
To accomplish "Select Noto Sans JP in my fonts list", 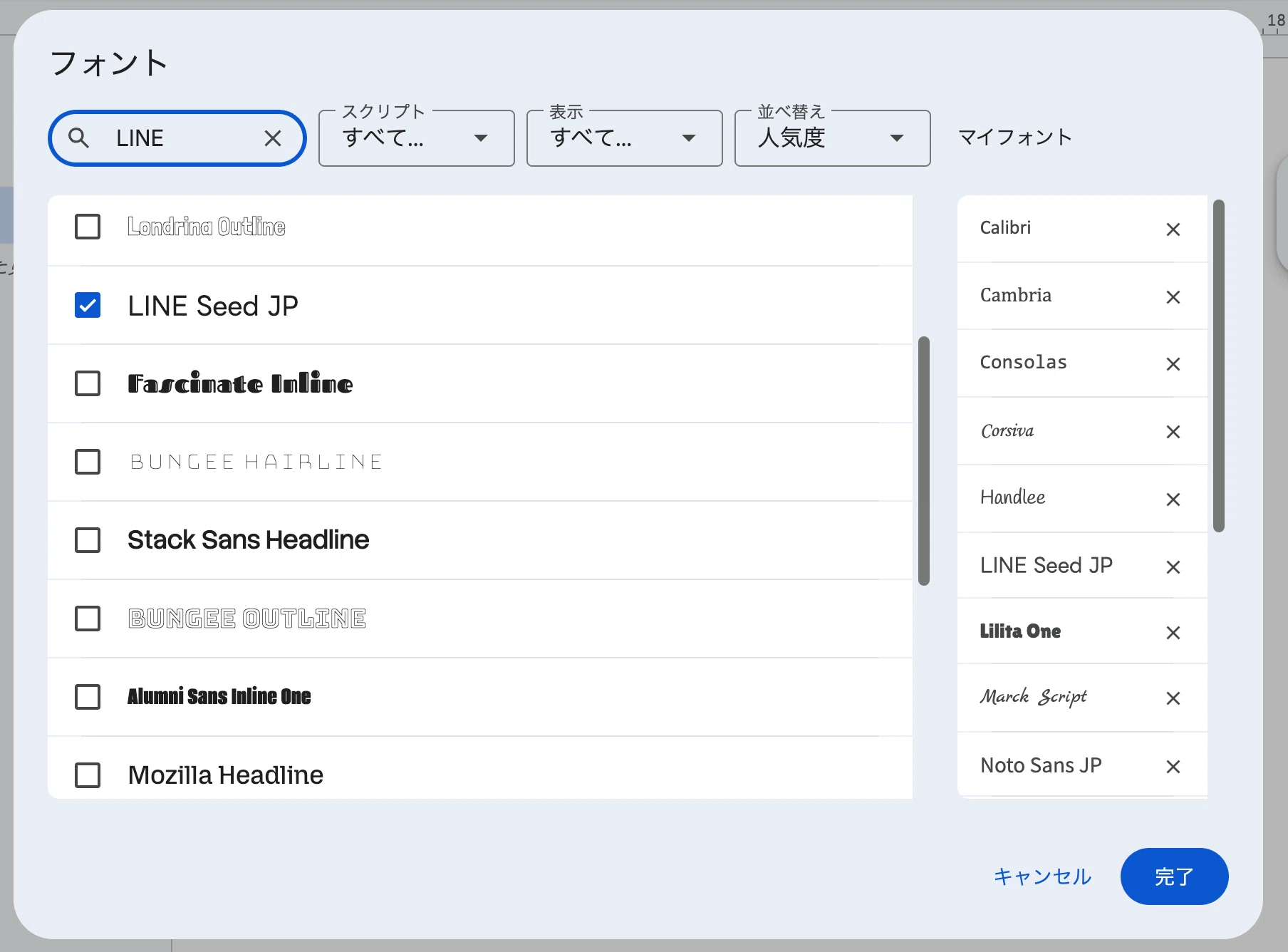I will click(x=1041, y=765).
